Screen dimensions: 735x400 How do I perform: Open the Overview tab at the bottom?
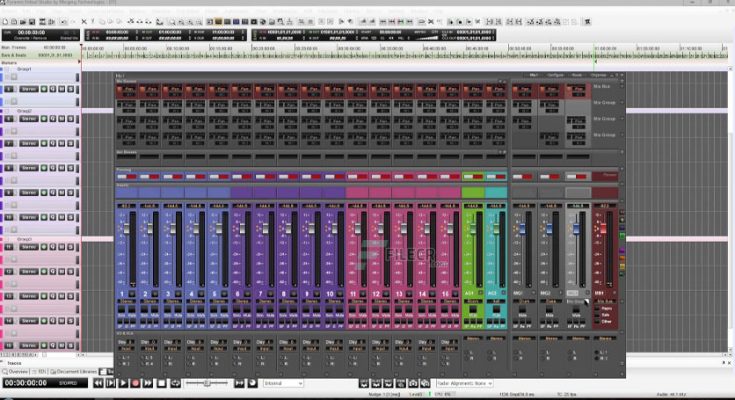coord(19,371)
